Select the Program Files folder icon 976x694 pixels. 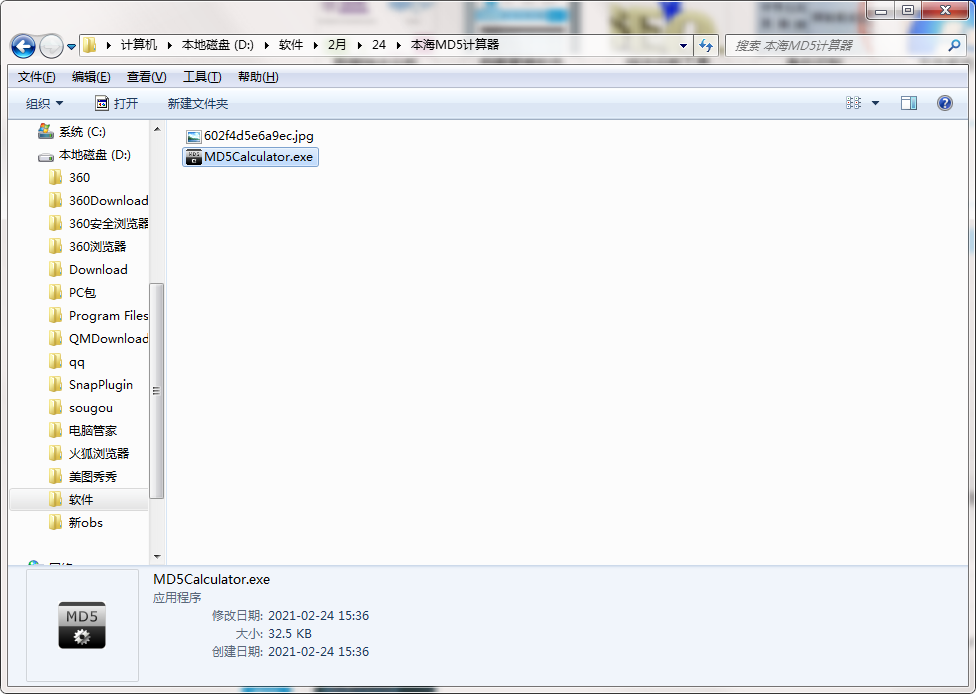(55, 316)
